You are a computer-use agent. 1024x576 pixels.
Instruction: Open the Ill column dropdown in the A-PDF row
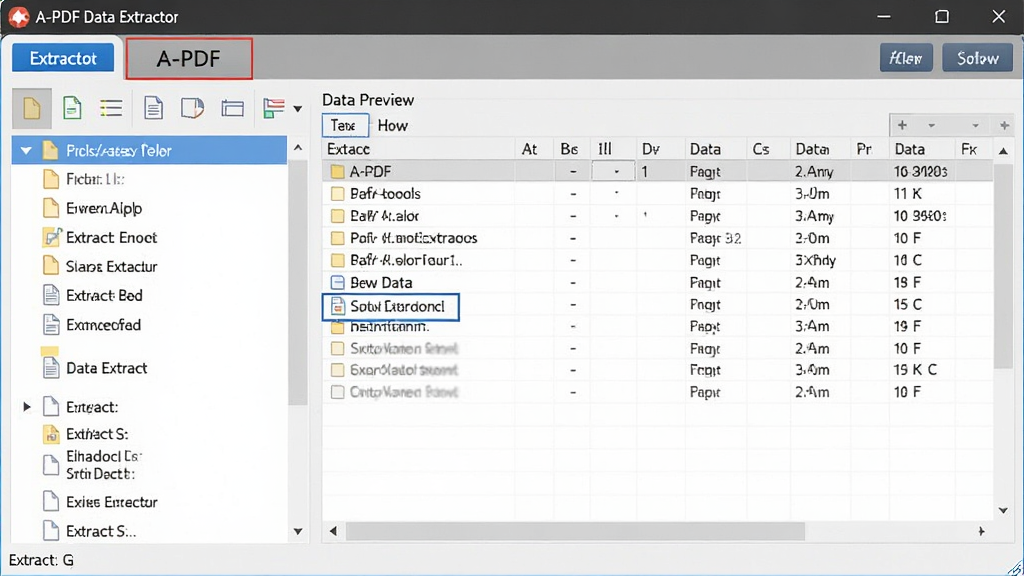click(613, 172)
